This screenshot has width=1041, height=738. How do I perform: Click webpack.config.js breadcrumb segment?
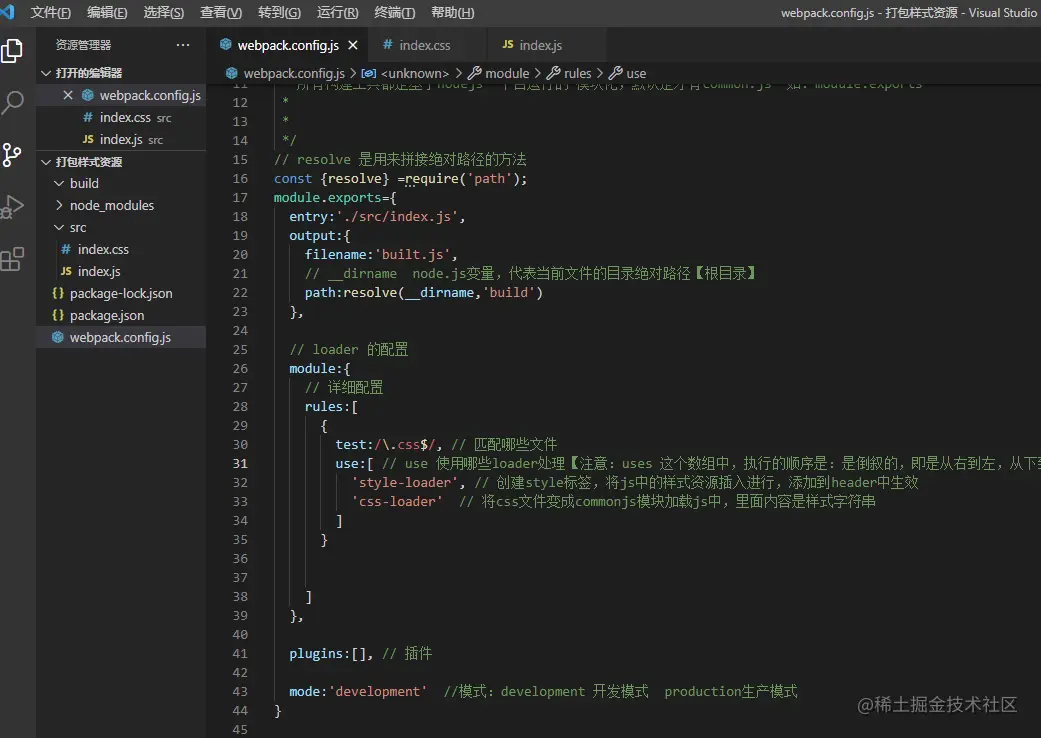coord(294,73)
